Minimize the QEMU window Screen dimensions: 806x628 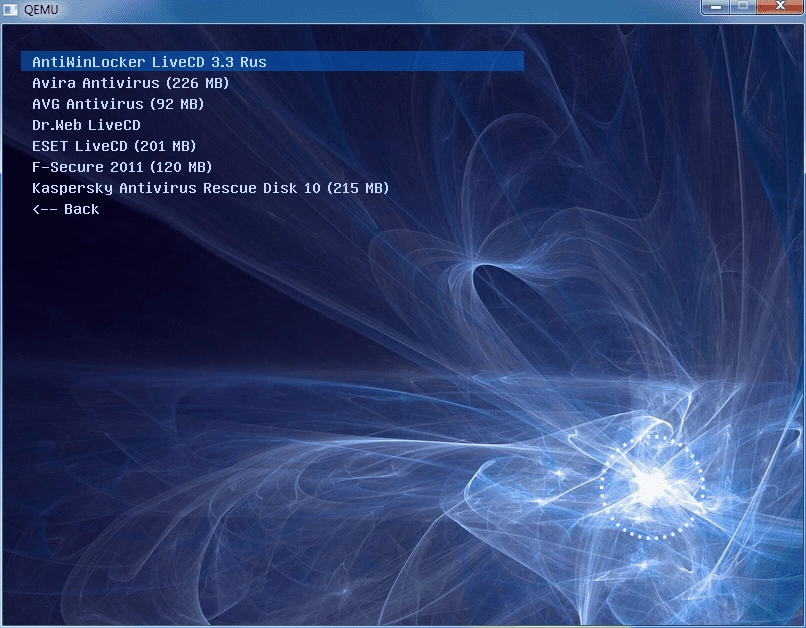pyautogui.click(x=716, y=7)
